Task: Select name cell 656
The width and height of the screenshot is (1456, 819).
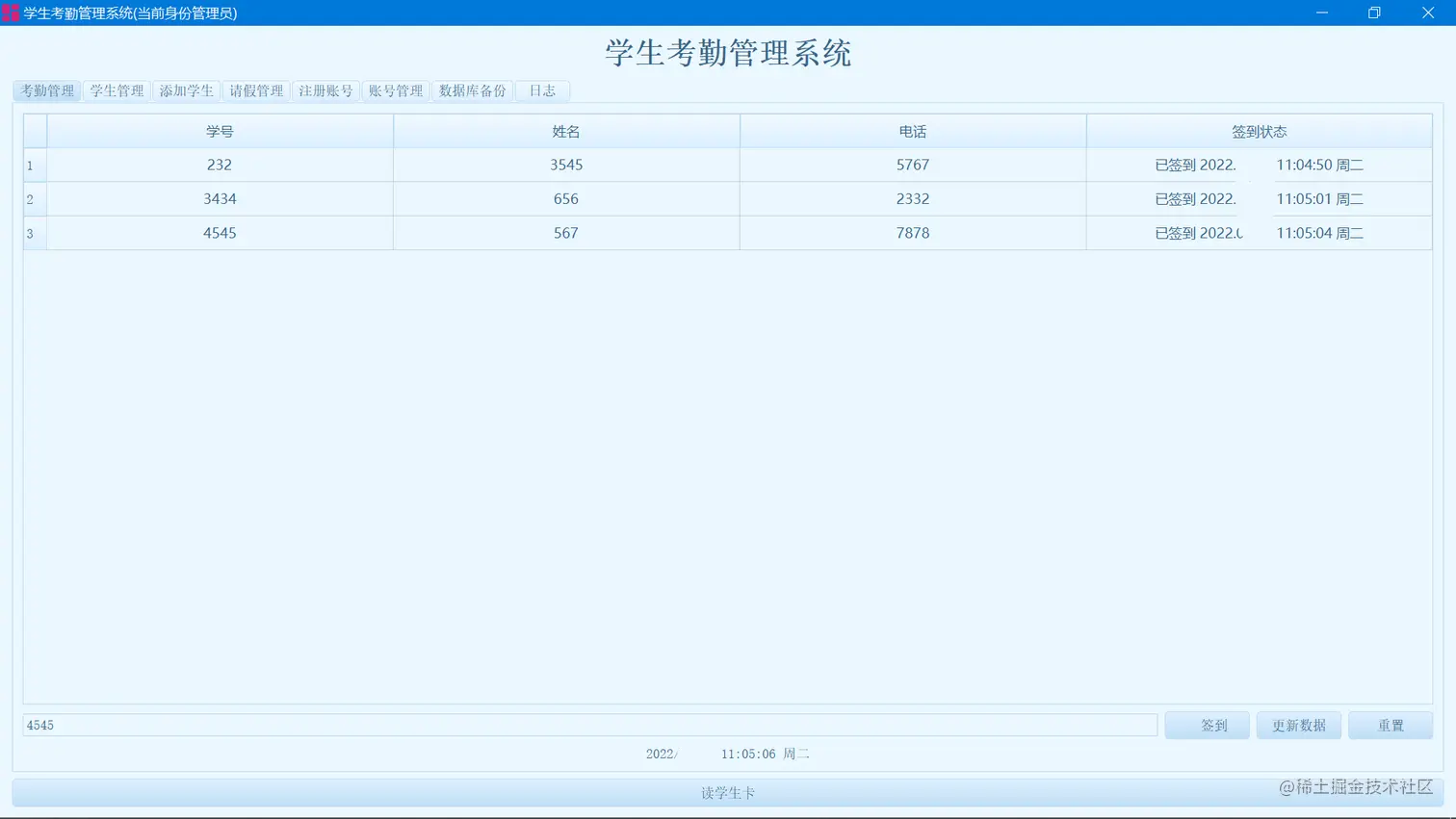Action: pos(566,199)
